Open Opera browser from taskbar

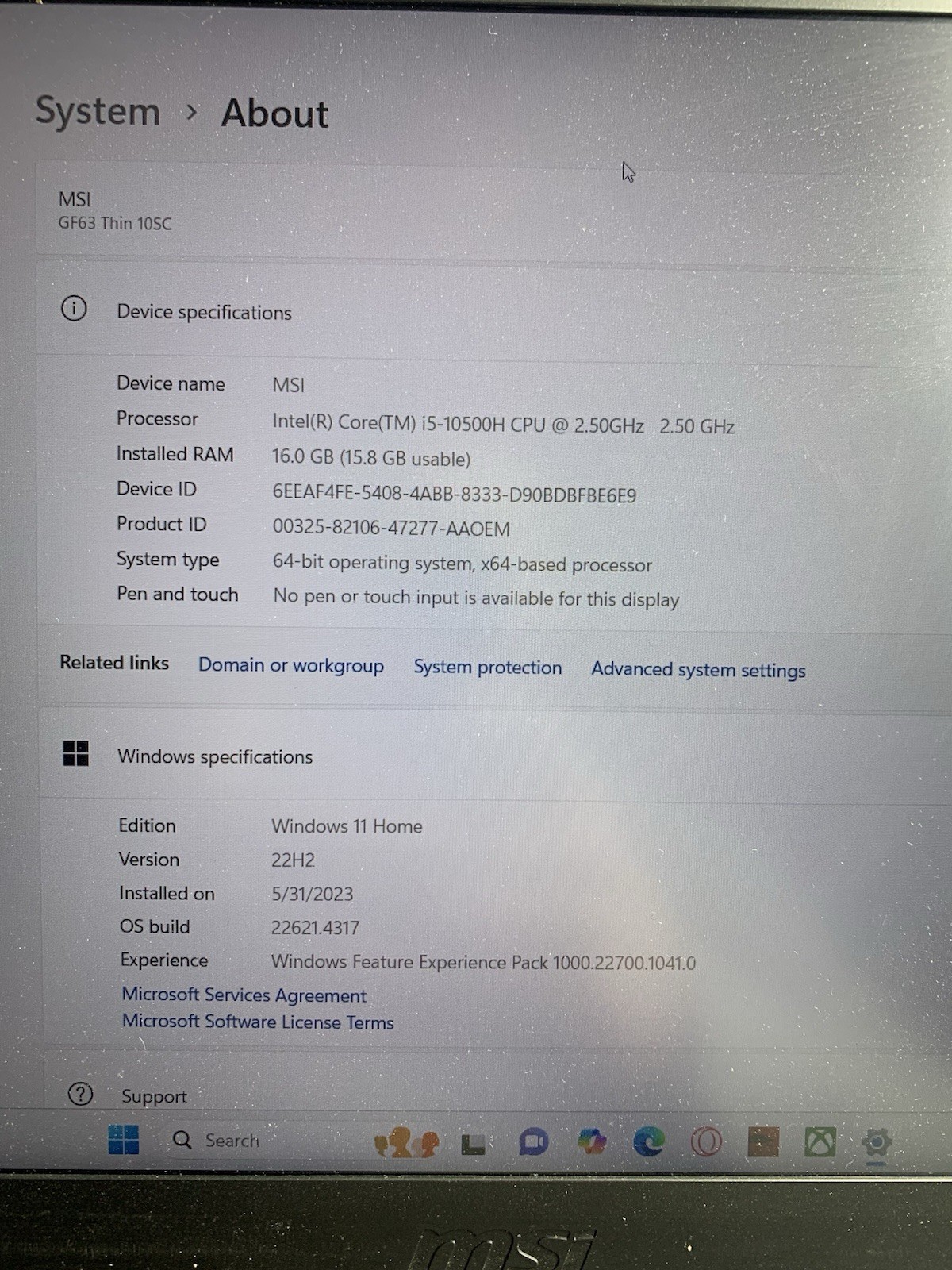pos(705,1142)
